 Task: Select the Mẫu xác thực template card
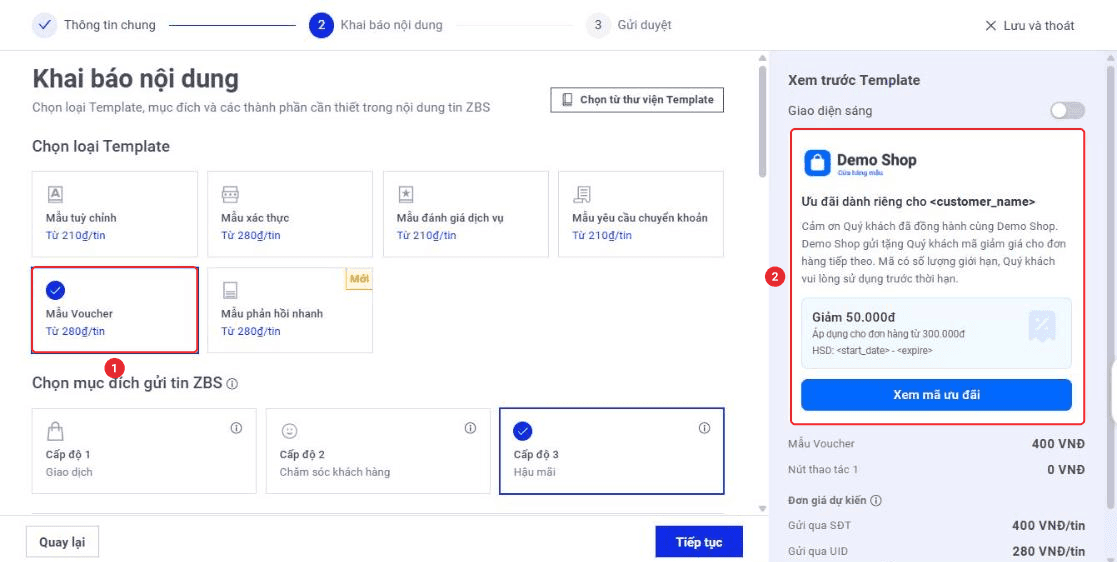click(x=290, y=214)
